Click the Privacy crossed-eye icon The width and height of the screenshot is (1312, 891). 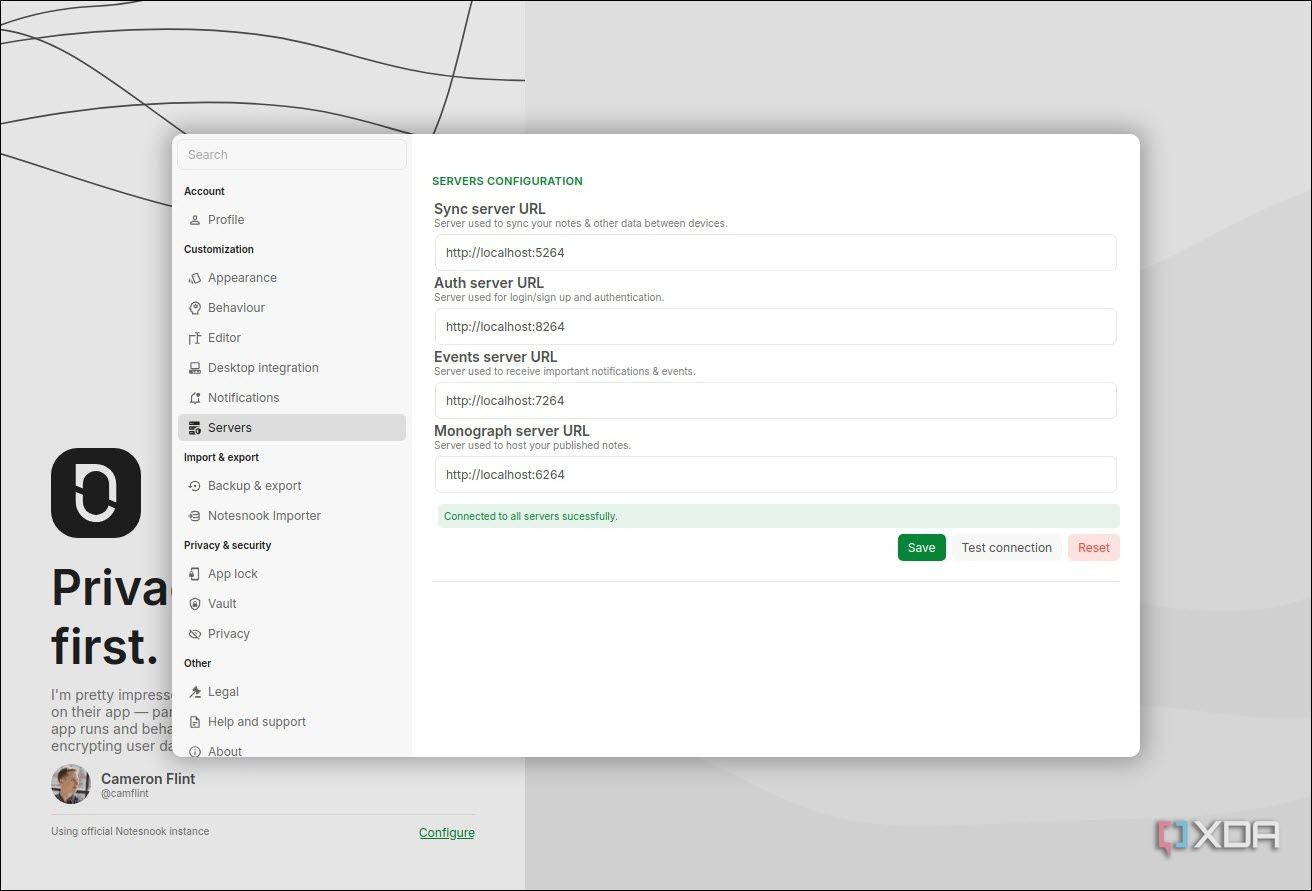(195, 634)
